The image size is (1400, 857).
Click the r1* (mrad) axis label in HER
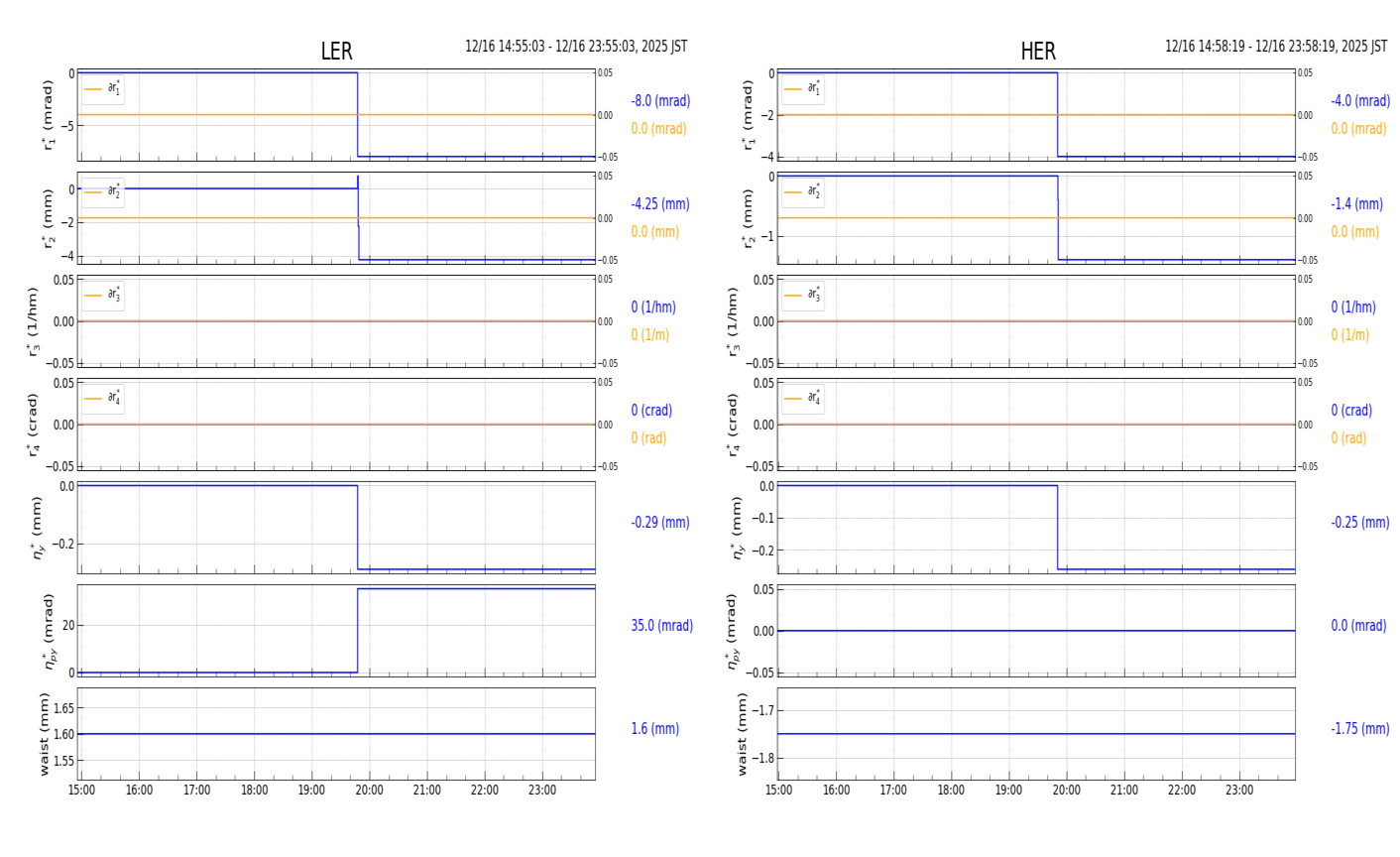point(747,115)
